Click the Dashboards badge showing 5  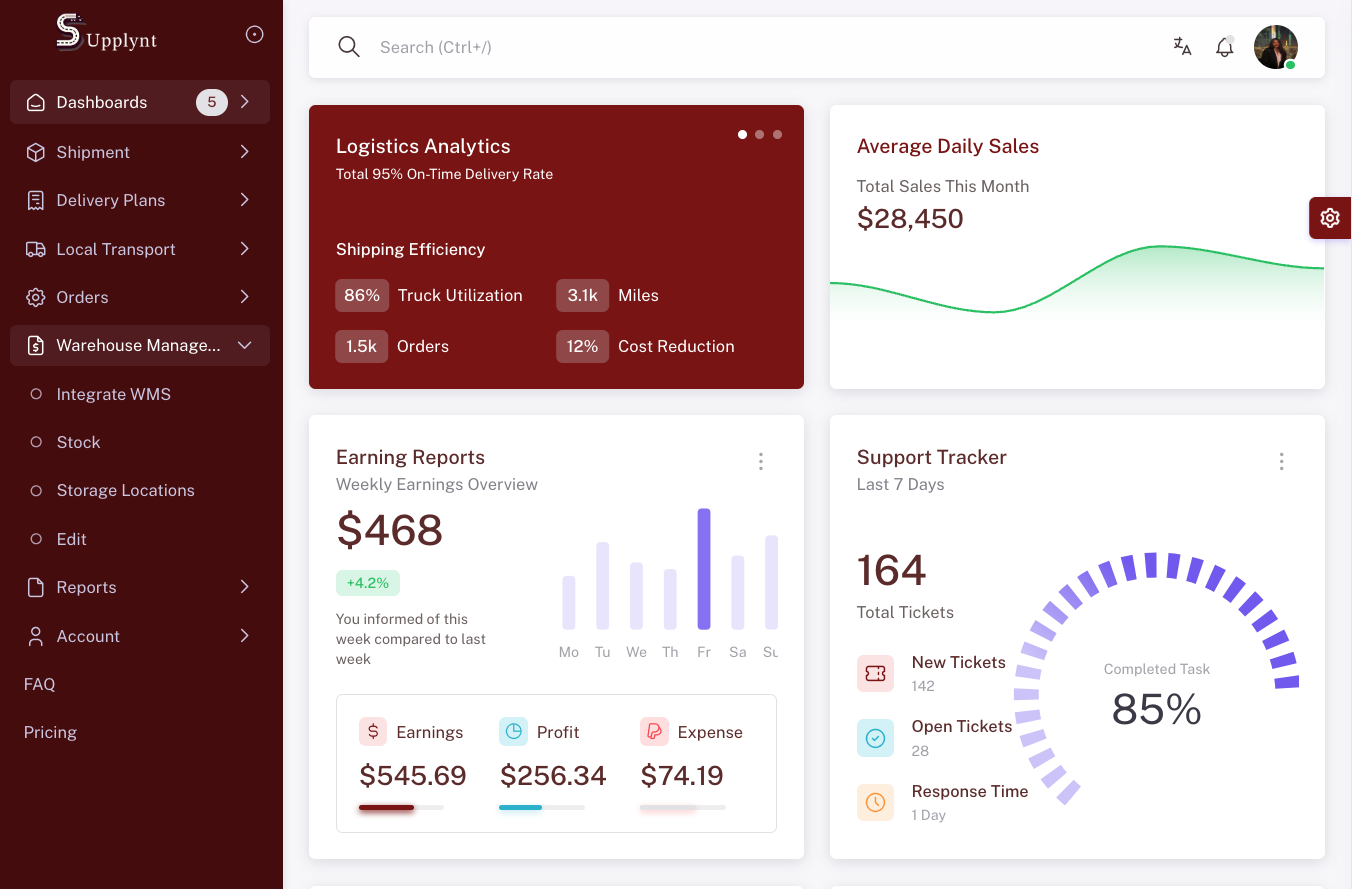(212, 102)
